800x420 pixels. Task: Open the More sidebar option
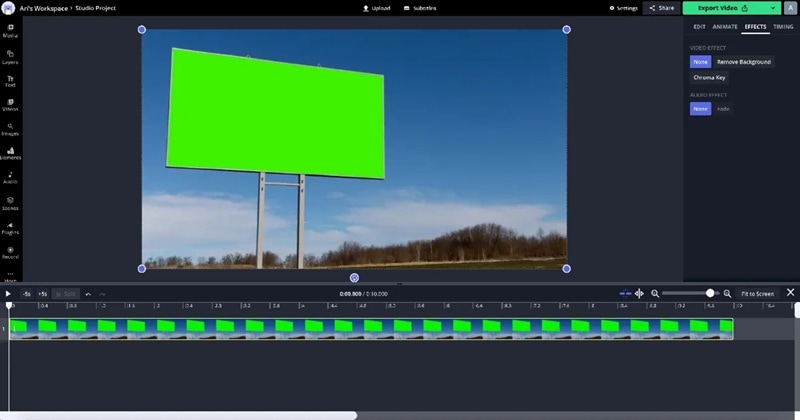[x=10, y=277]
